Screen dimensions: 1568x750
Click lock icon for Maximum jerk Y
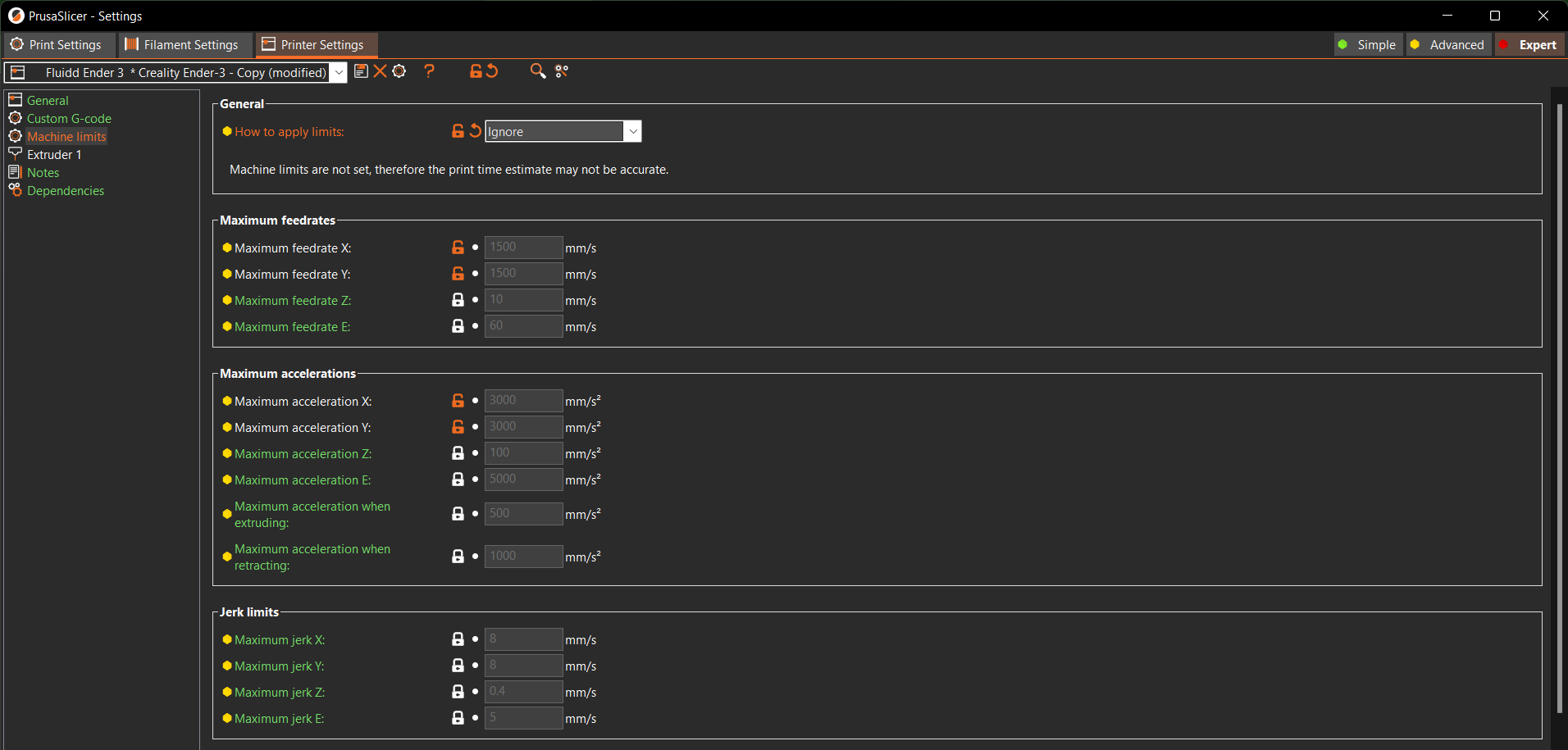(458, 666)
